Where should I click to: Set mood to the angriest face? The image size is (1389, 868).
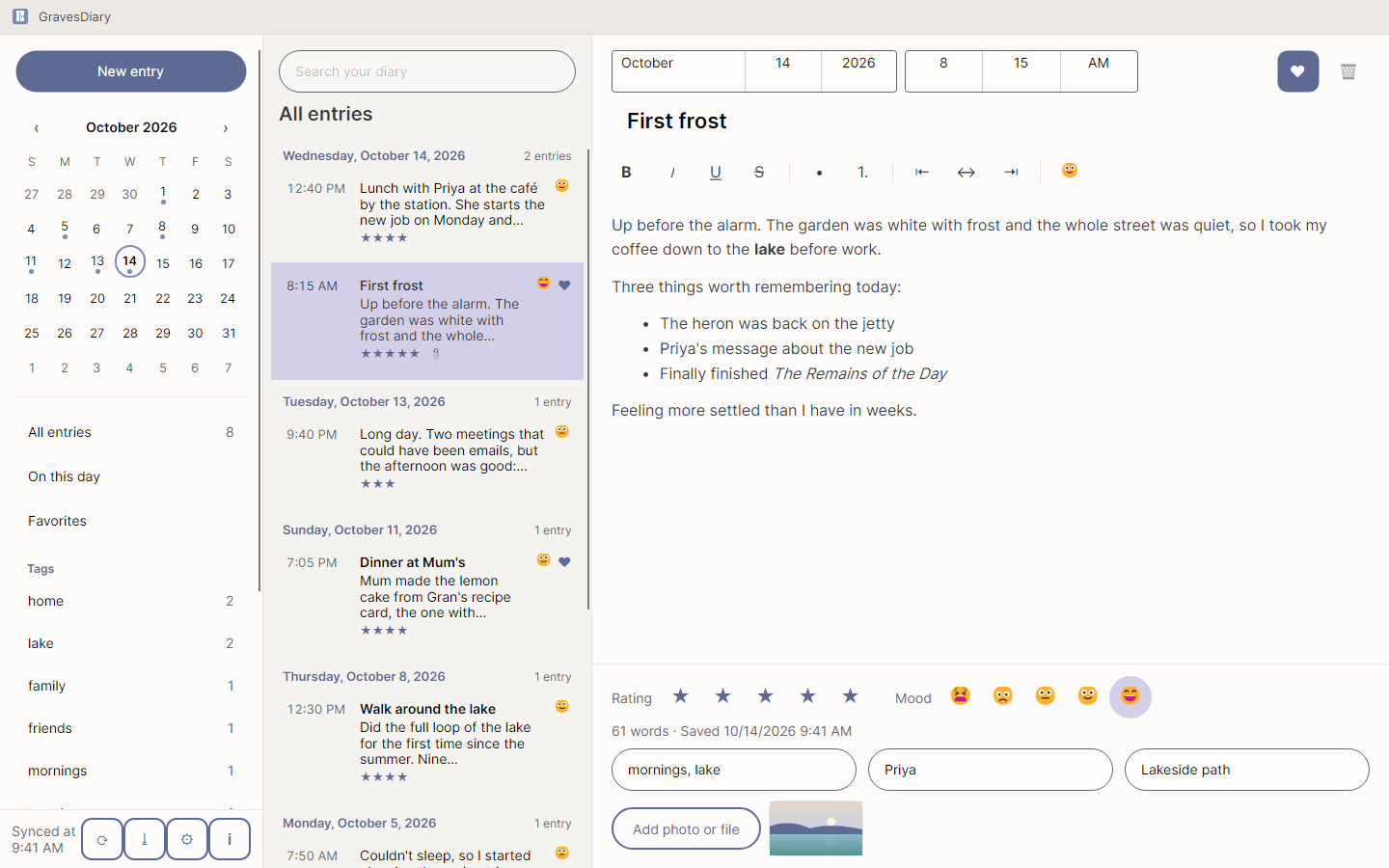[x=961, y=696]
